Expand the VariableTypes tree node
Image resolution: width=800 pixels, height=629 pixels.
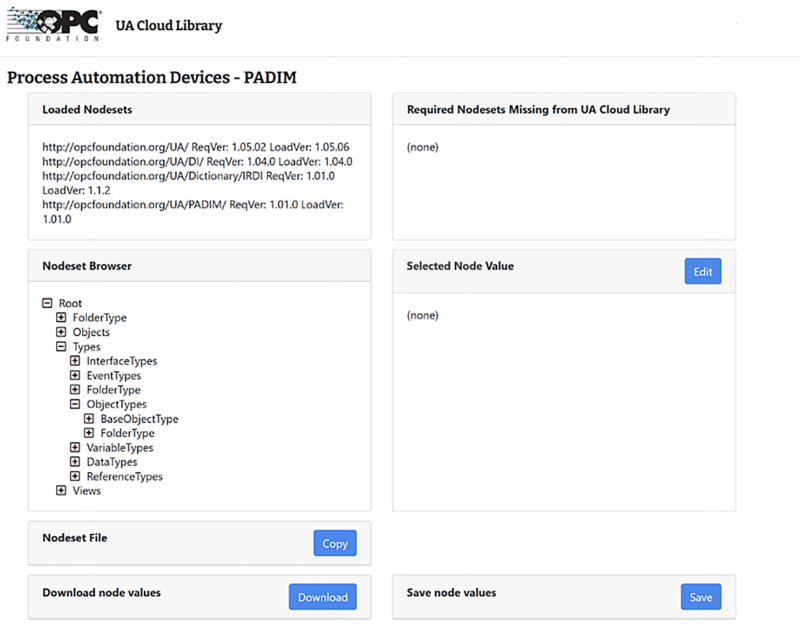[75, 448]
